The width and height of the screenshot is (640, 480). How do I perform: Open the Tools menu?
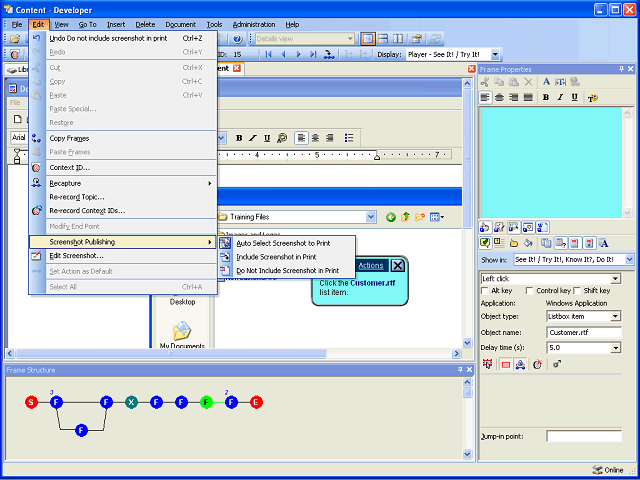(214, 24)
